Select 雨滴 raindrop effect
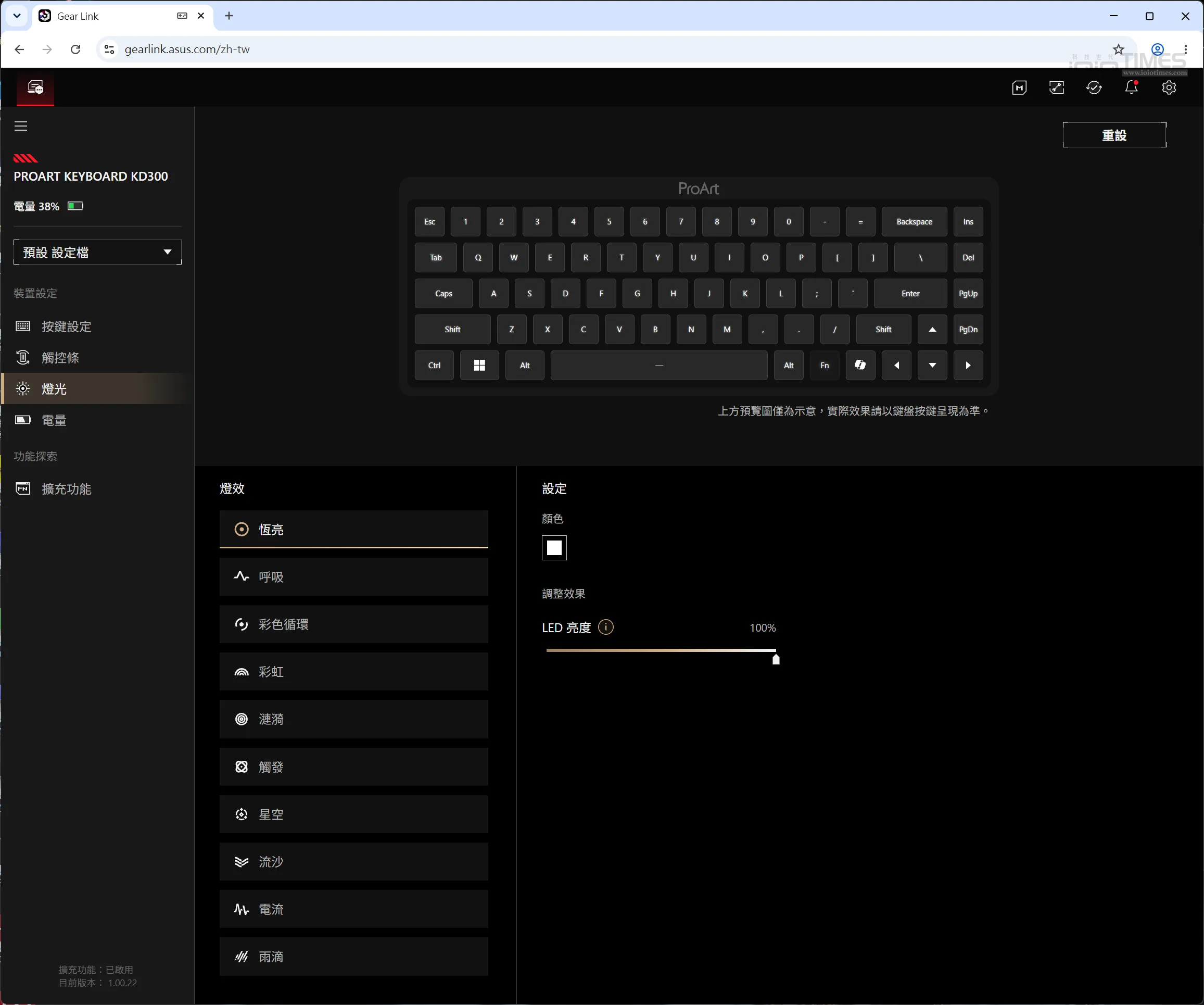1204x1005 pixels. click(354, 957)
